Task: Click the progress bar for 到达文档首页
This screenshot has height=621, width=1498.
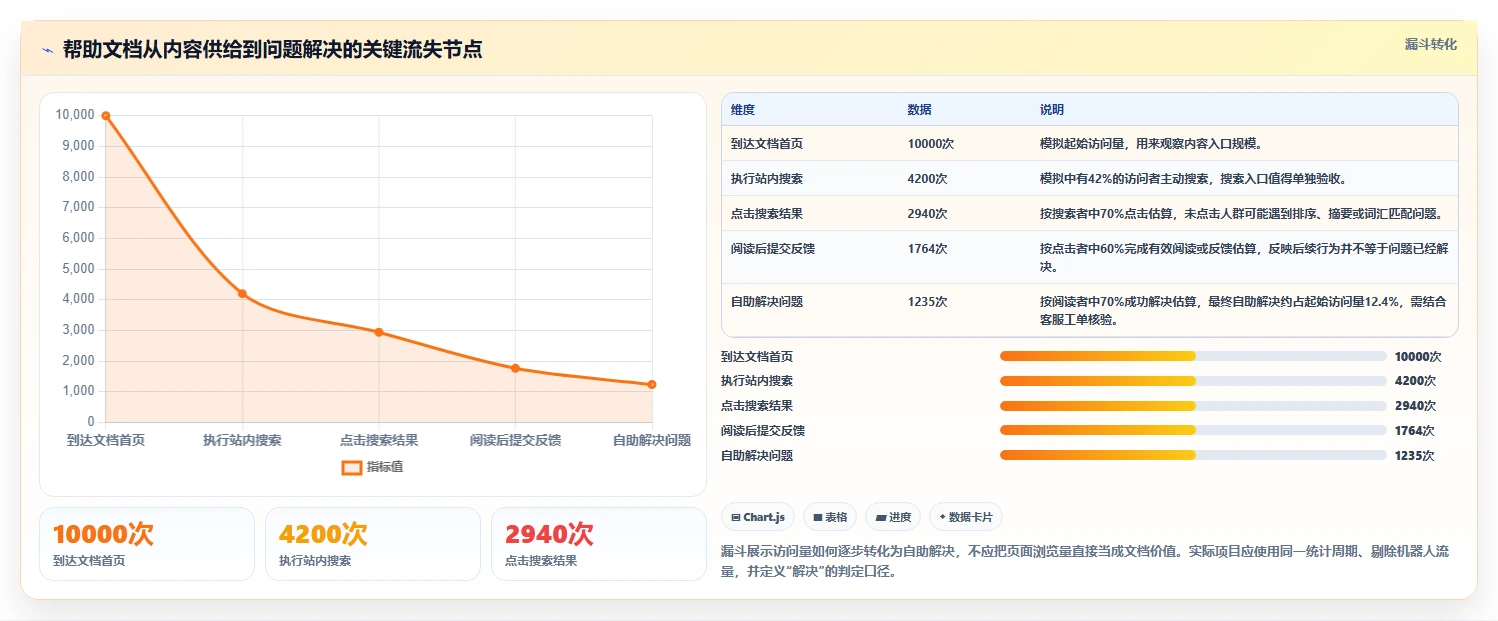Action: (x=1193, y=356)
